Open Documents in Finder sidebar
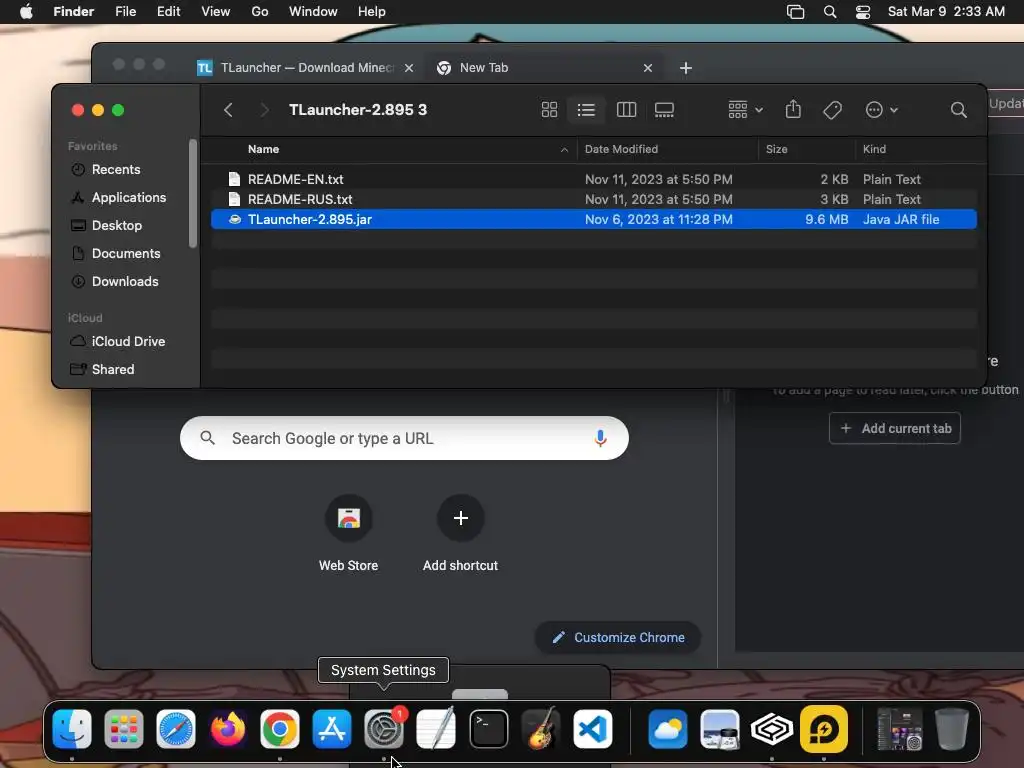1024x768 pixels. [x=125, y=254]
